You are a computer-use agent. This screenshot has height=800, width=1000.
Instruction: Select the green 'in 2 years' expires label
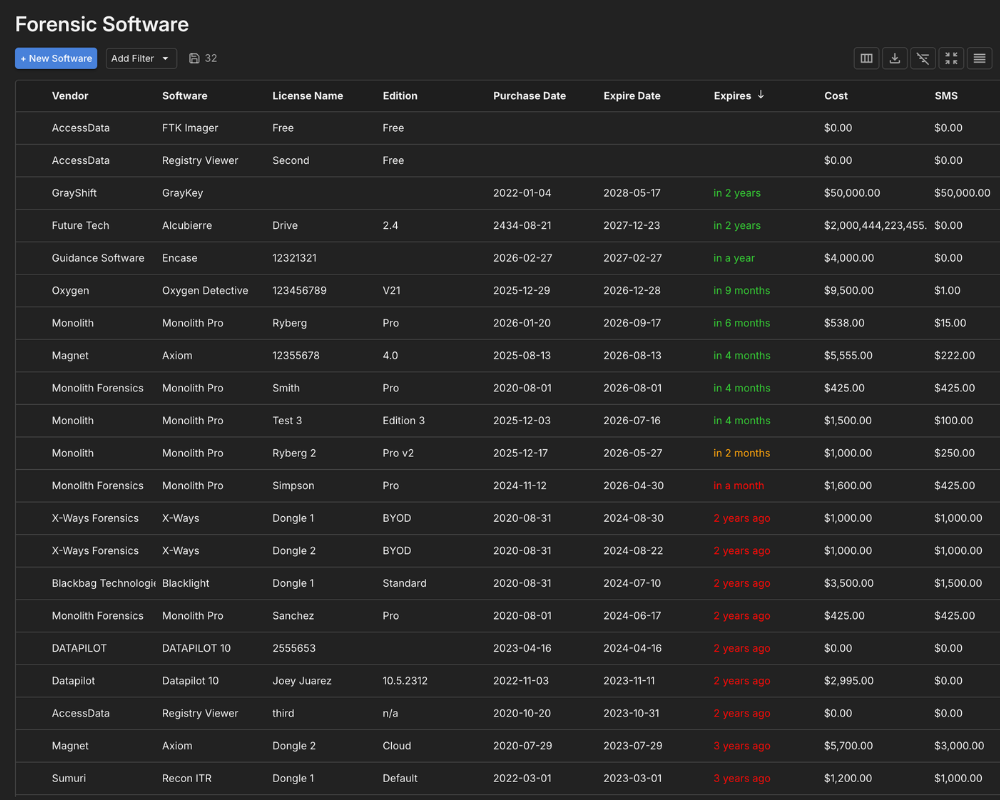click(736, 193)
